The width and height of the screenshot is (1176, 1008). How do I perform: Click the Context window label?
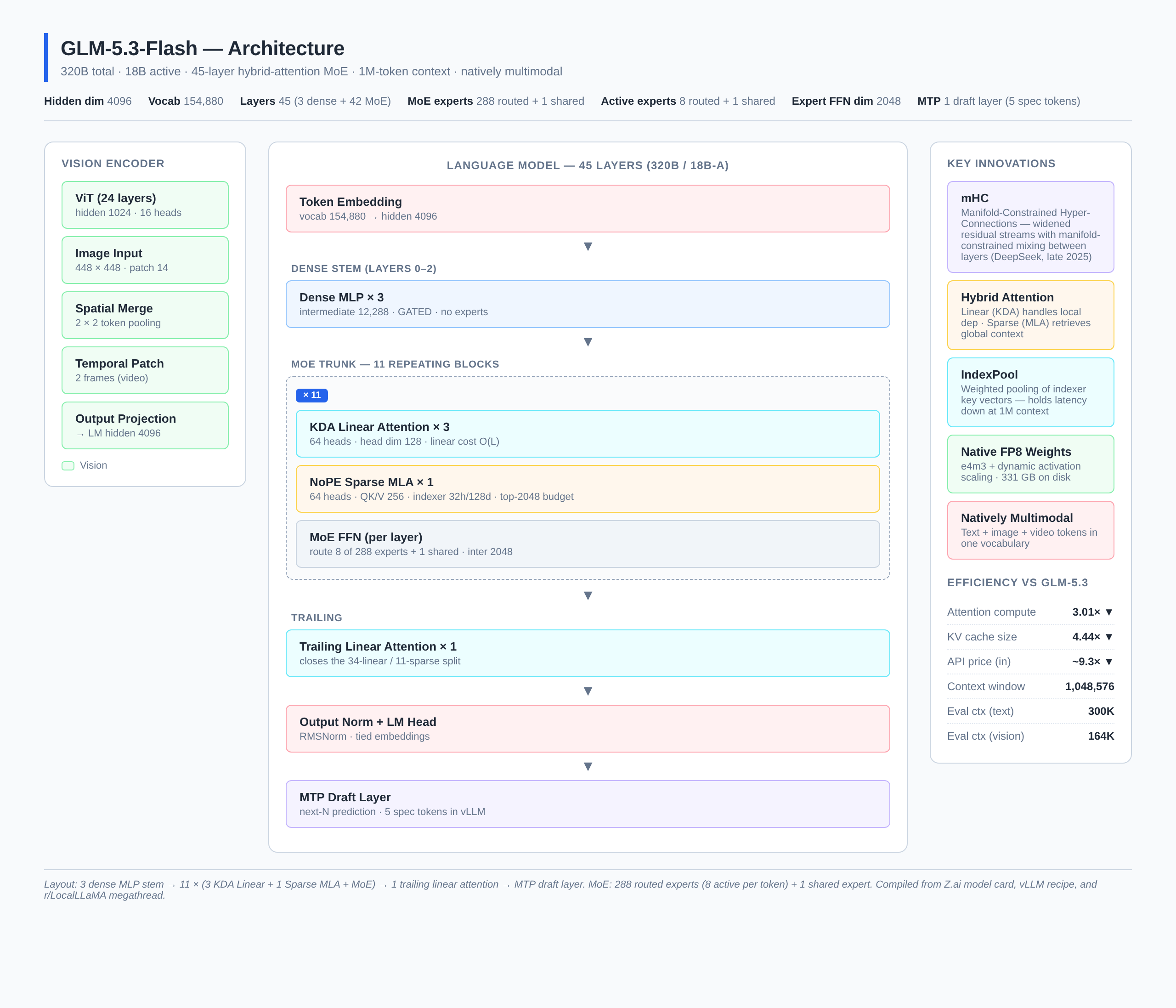tap(986, 686)
